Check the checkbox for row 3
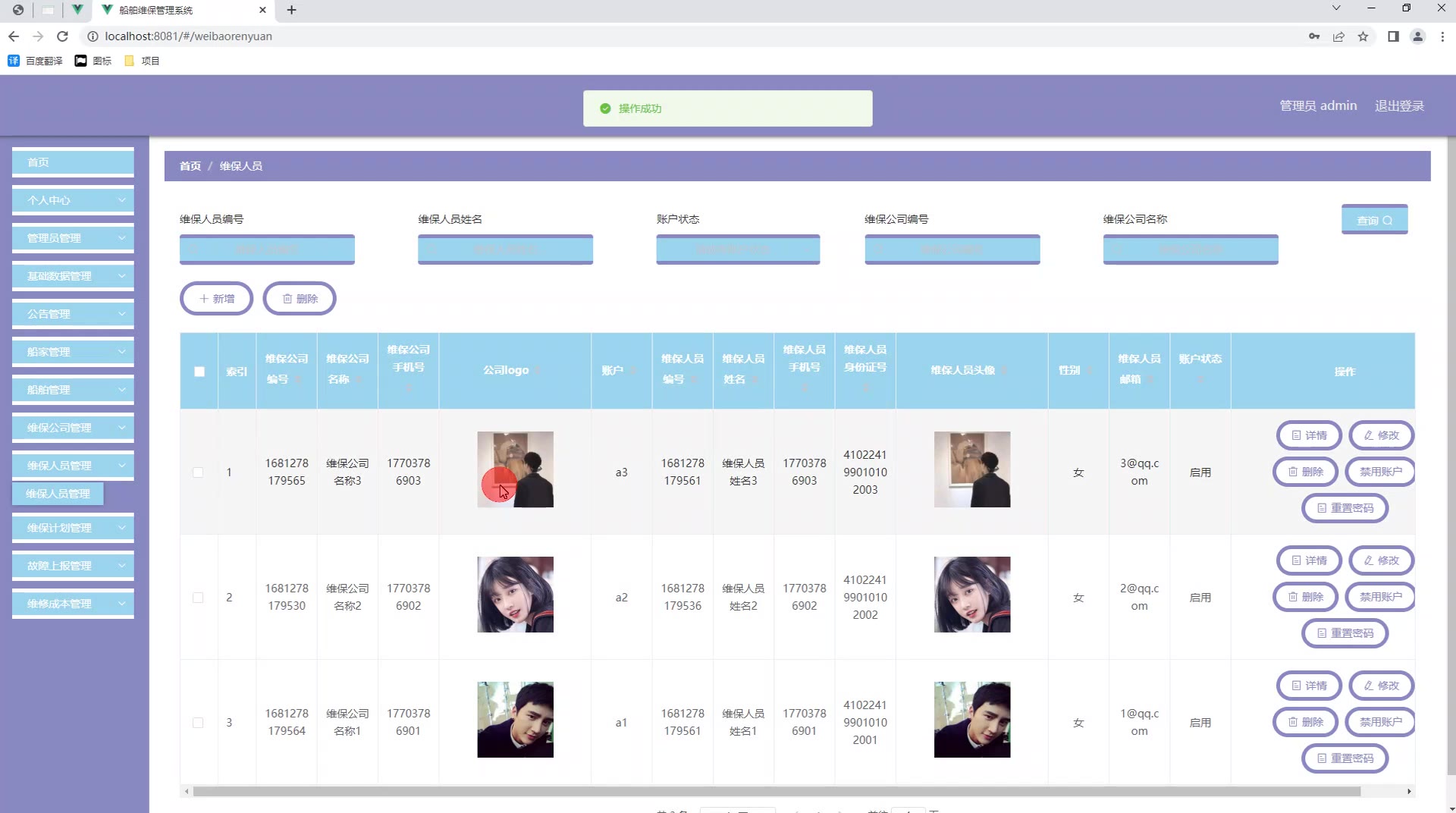The width and height of the screenshot is (1456, 813). [198, 723]
